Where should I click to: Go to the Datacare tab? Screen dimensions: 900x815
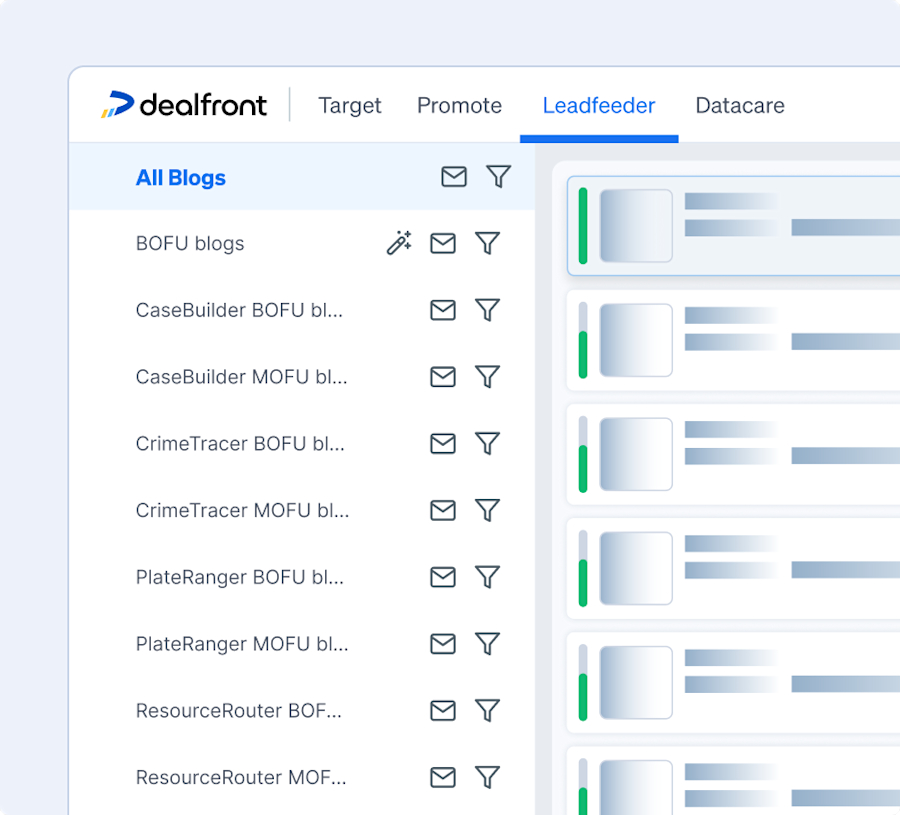(740, 106)
